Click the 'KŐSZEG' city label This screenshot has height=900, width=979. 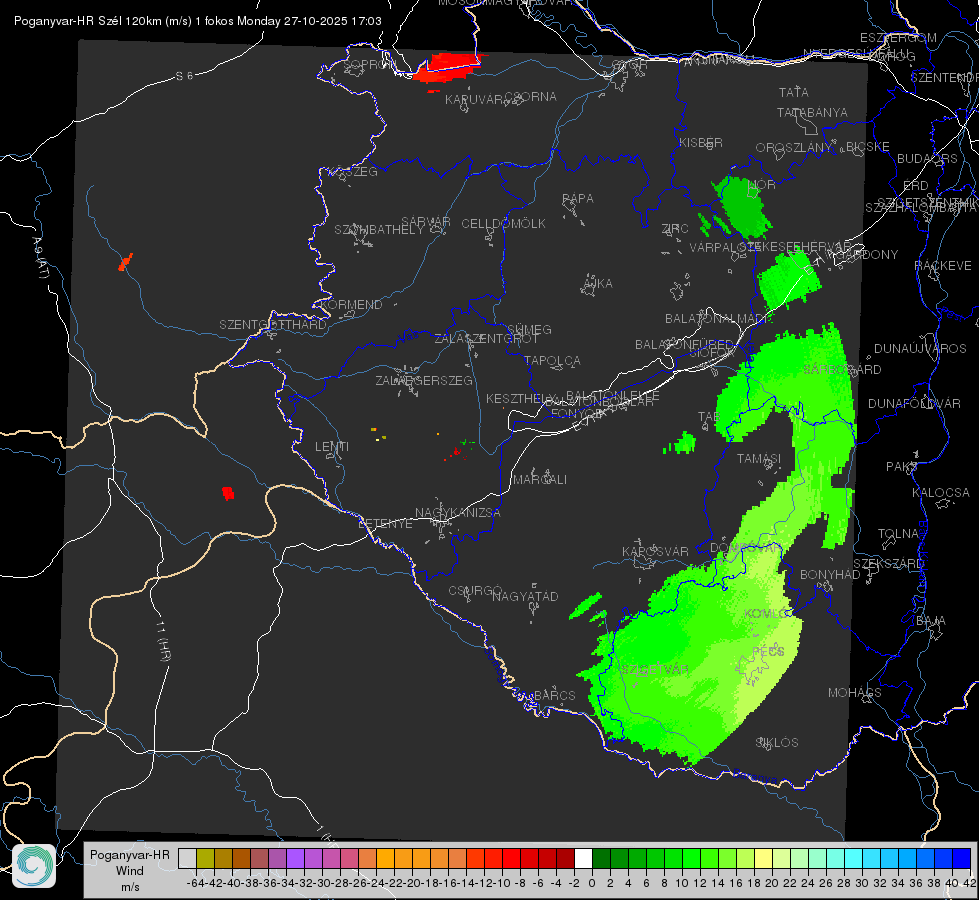(x=355, y=172)
